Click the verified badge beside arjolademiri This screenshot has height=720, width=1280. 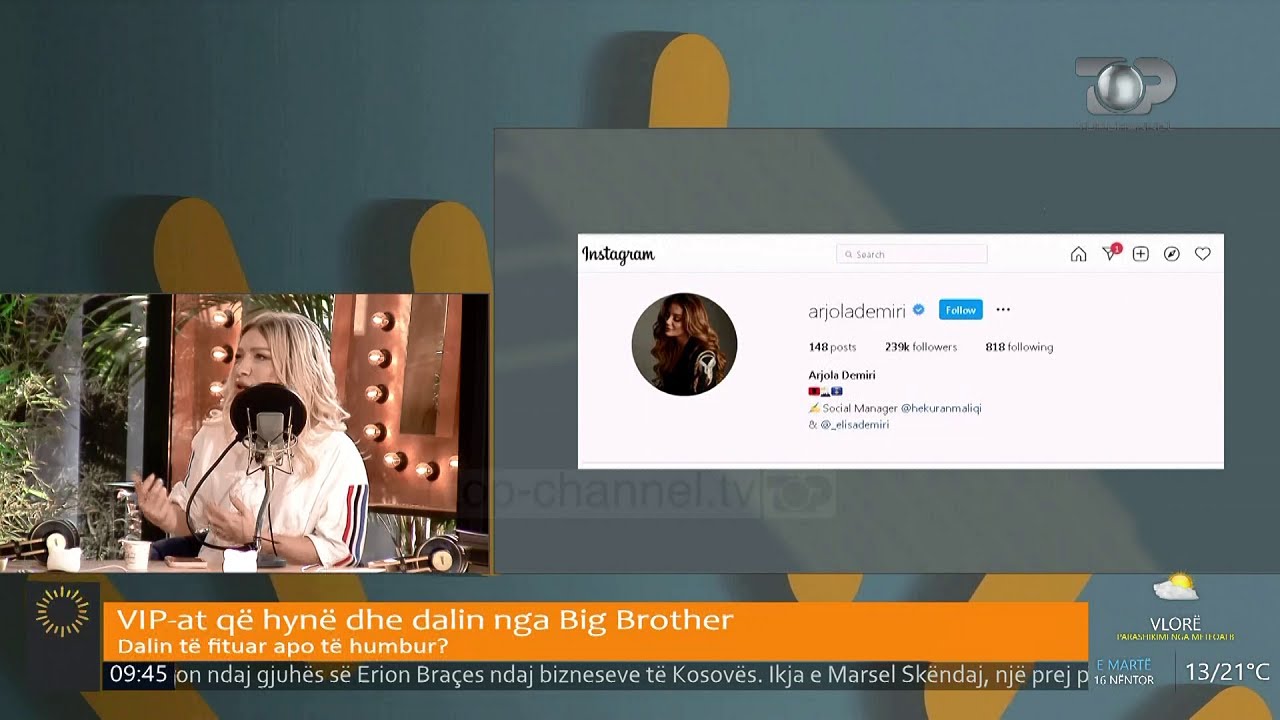[918, 311]
